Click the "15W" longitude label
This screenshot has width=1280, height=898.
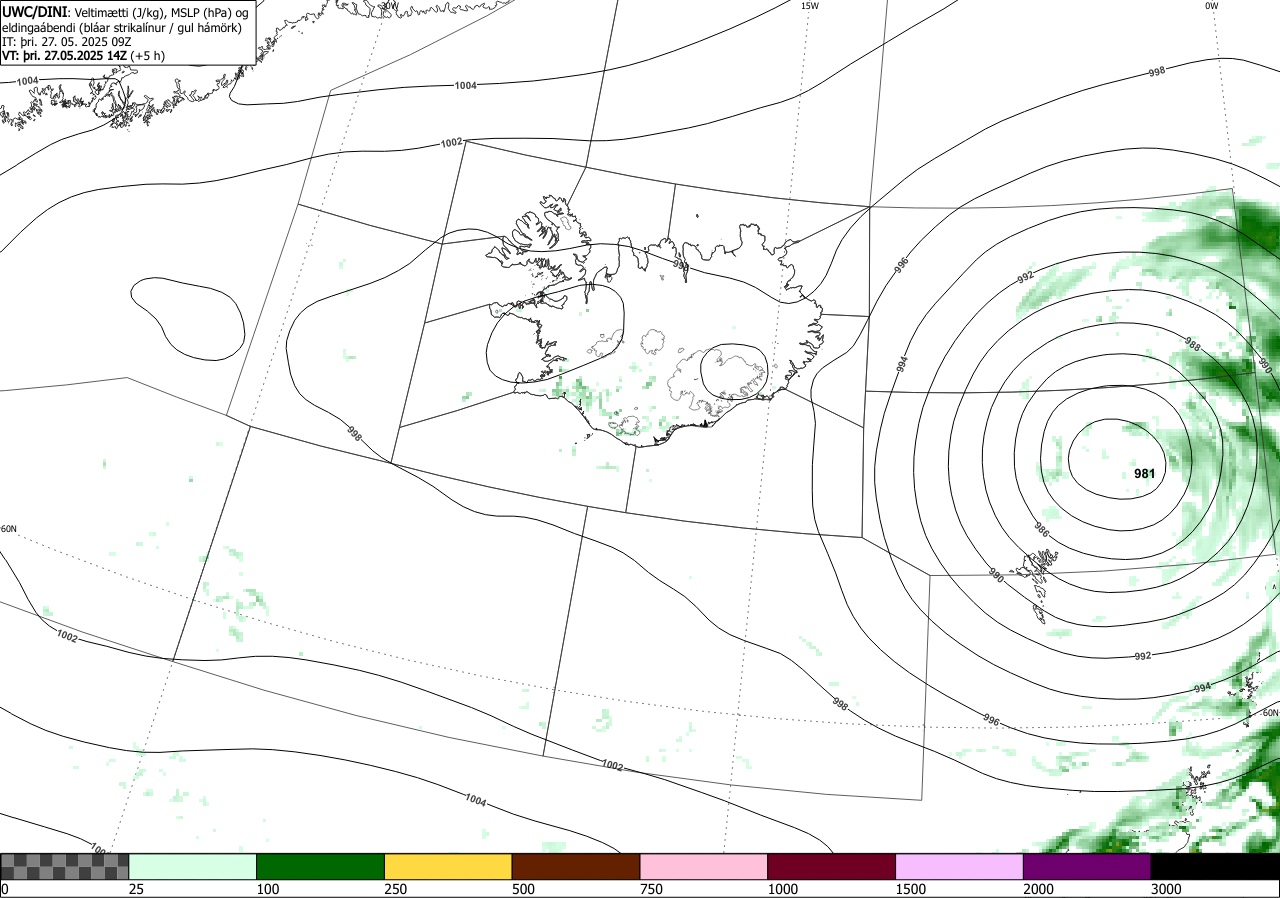(809, 6)
